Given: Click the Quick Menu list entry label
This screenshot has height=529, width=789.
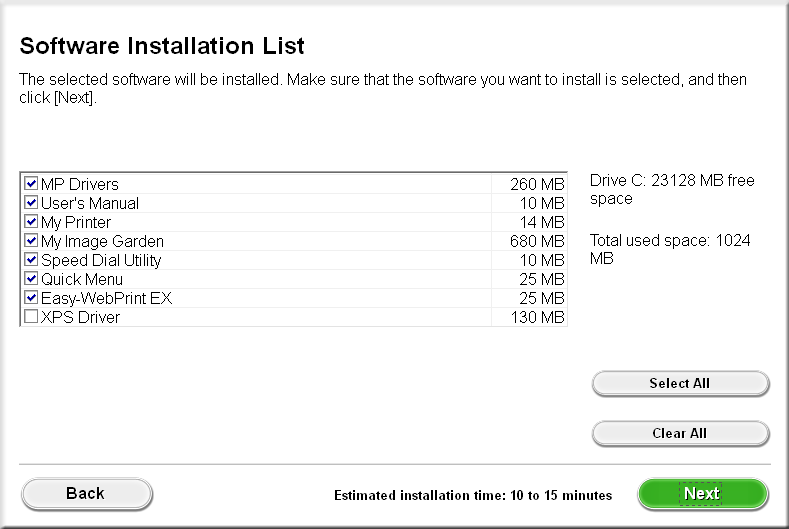Looking at the screenshot, I should 82,279.
